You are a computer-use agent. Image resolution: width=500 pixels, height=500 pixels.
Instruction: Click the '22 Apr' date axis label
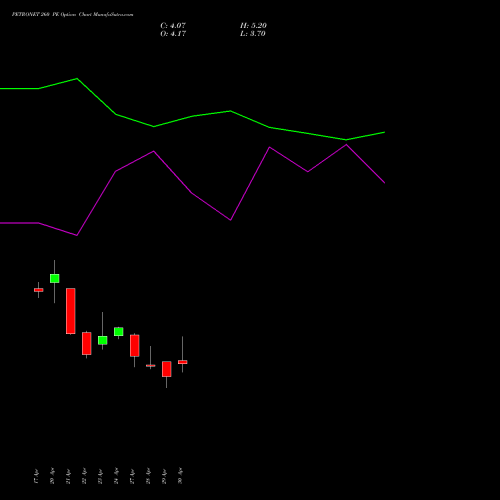pos(84,476)
